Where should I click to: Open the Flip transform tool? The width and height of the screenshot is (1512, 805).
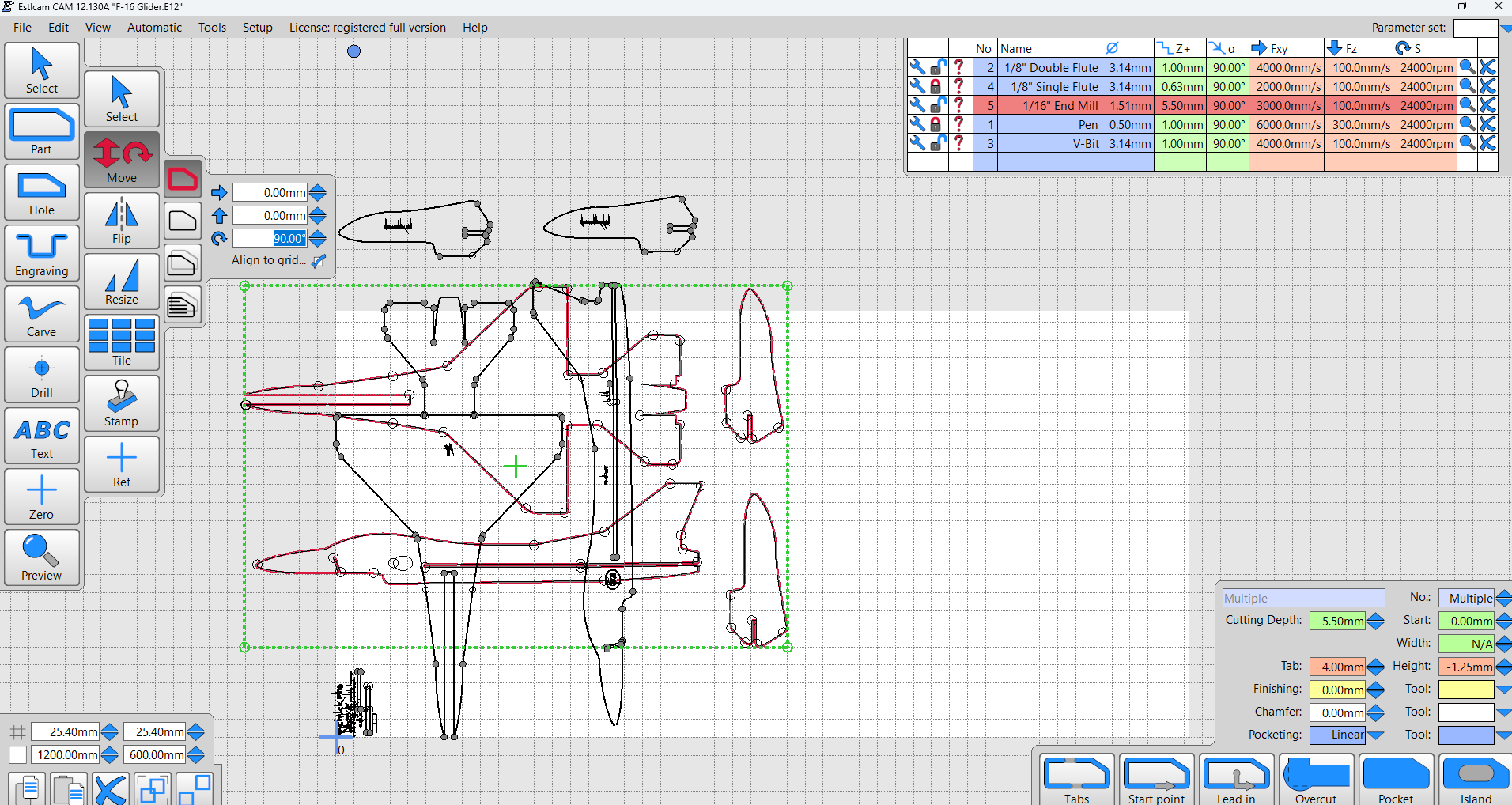(122, 221)
